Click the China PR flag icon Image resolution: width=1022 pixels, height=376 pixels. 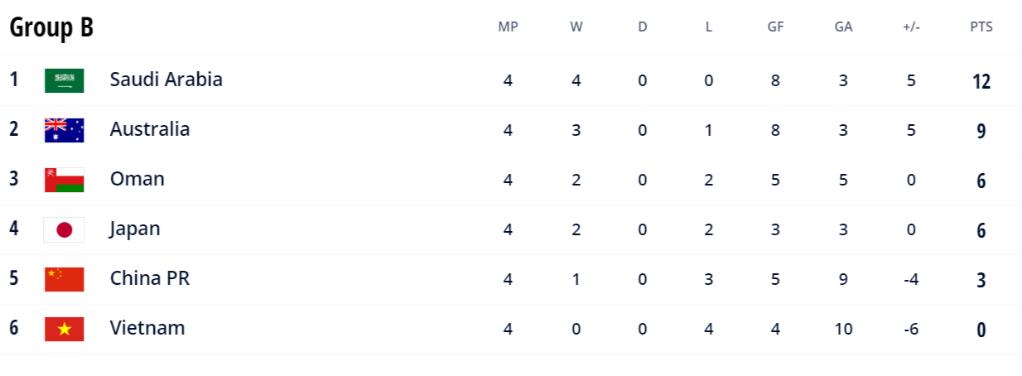(64, 279)
